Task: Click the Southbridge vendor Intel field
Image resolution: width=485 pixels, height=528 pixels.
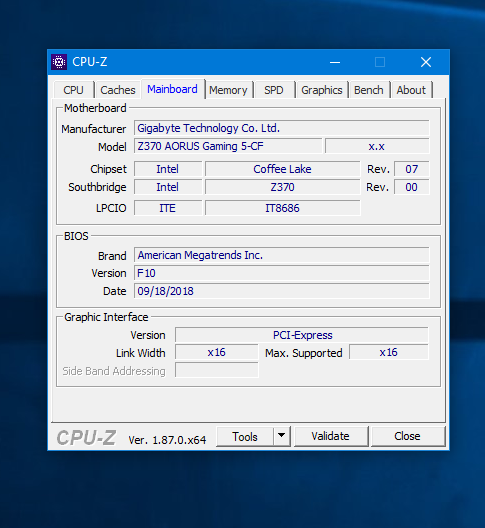Action: pyautogui.click(x=168, y=187)
